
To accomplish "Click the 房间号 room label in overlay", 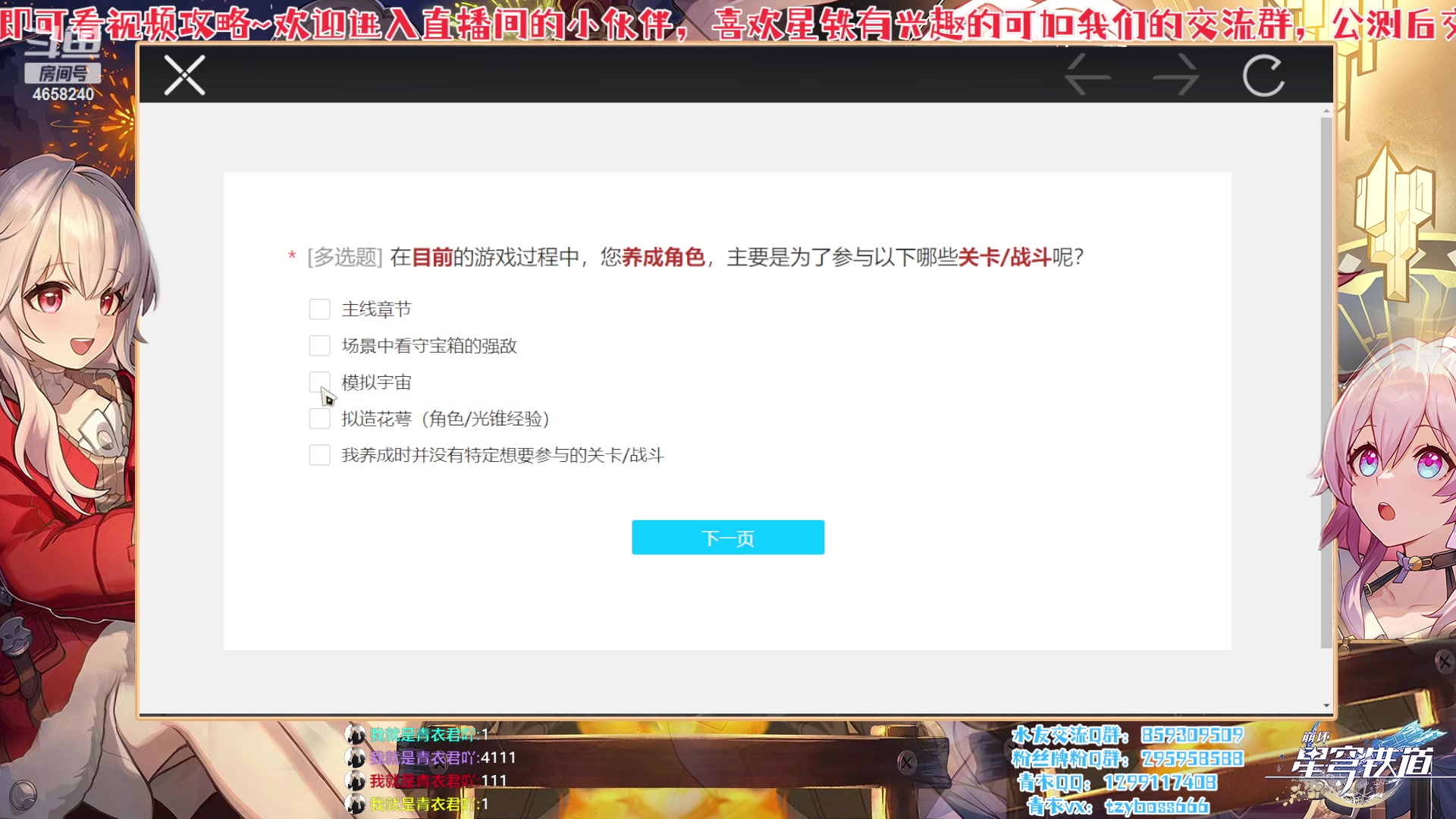I will coord(63,74).
